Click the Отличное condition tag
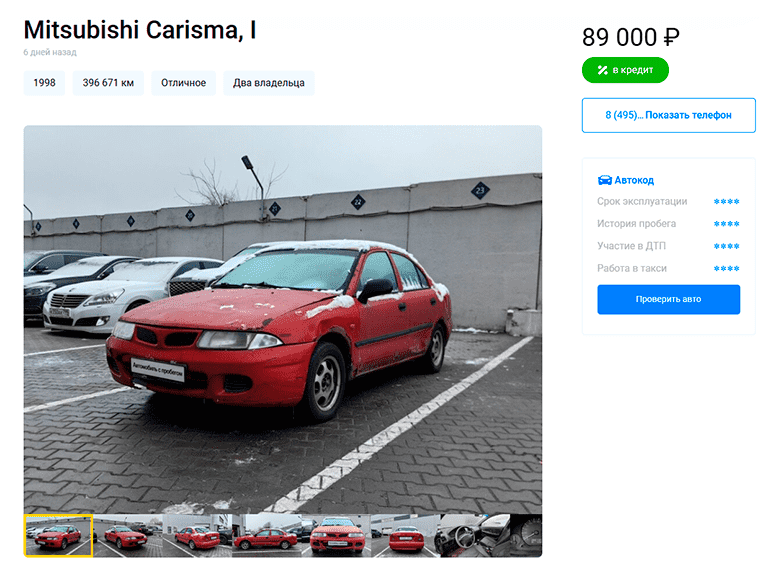Screen dimensions: 780x583 pyautogui.click(x=183, y=83)
